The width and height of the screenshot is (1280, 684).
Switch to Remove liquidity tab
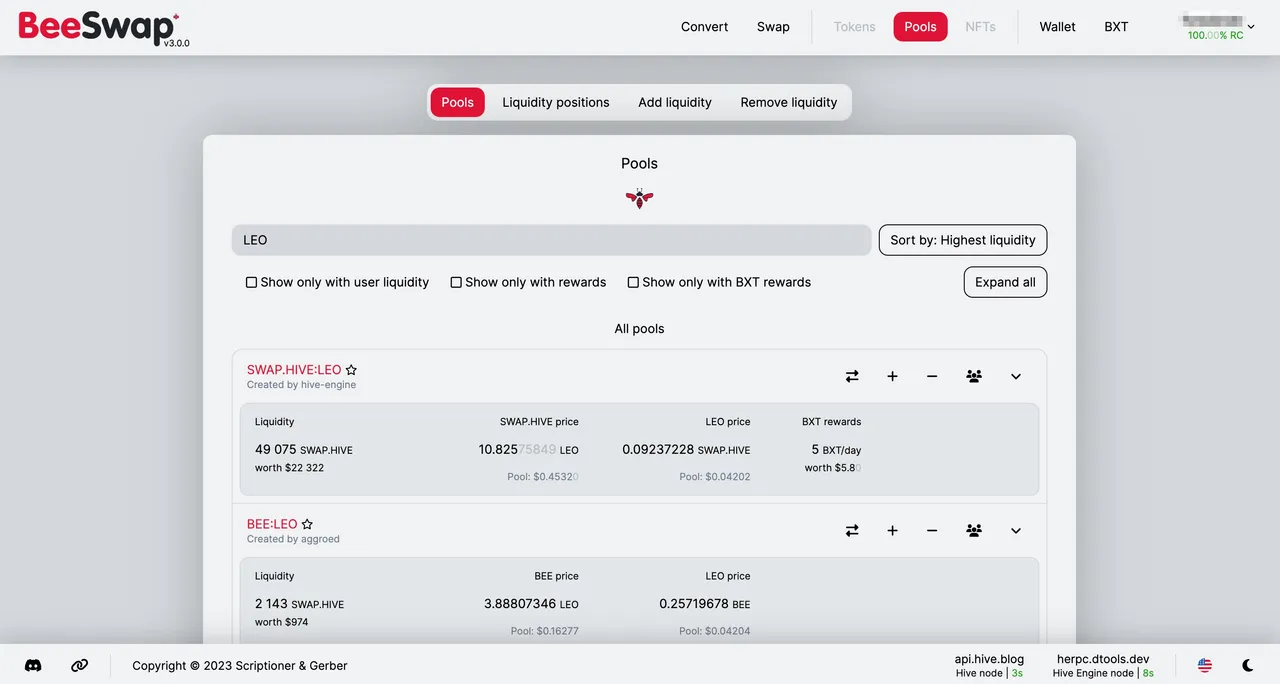tap(789, 102)
